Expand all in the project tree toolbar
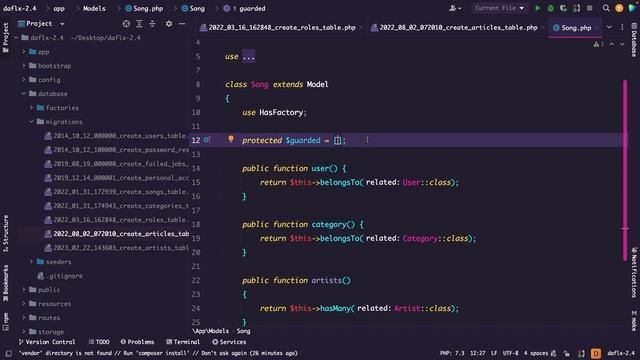This screenshot has height=360, width=640. click(139, 24)
